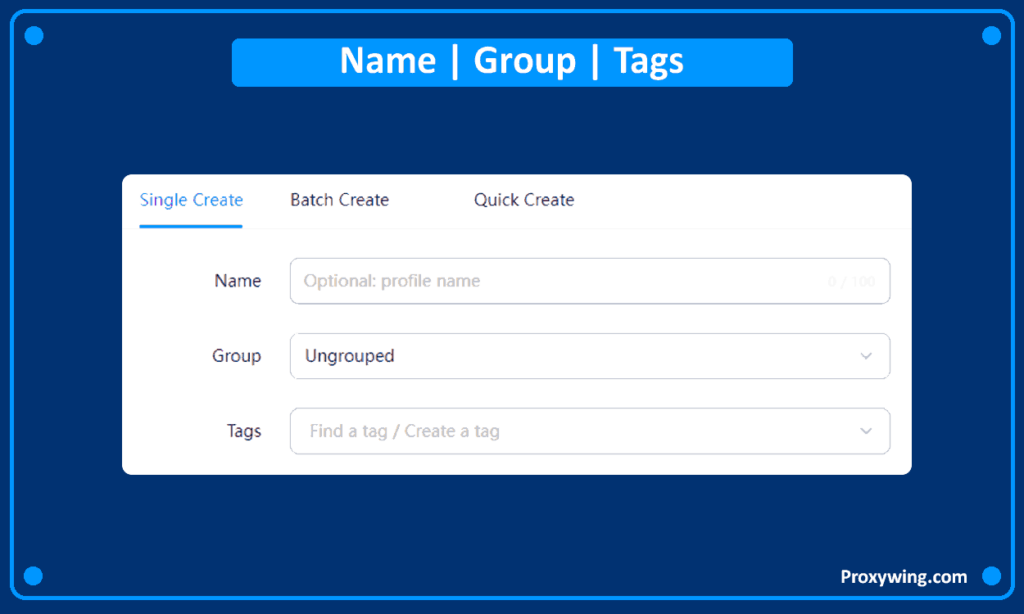Screen dimensions: 1024x614
Task: Click the 0 / 100 character counter
Action: (x=851, y=282)
